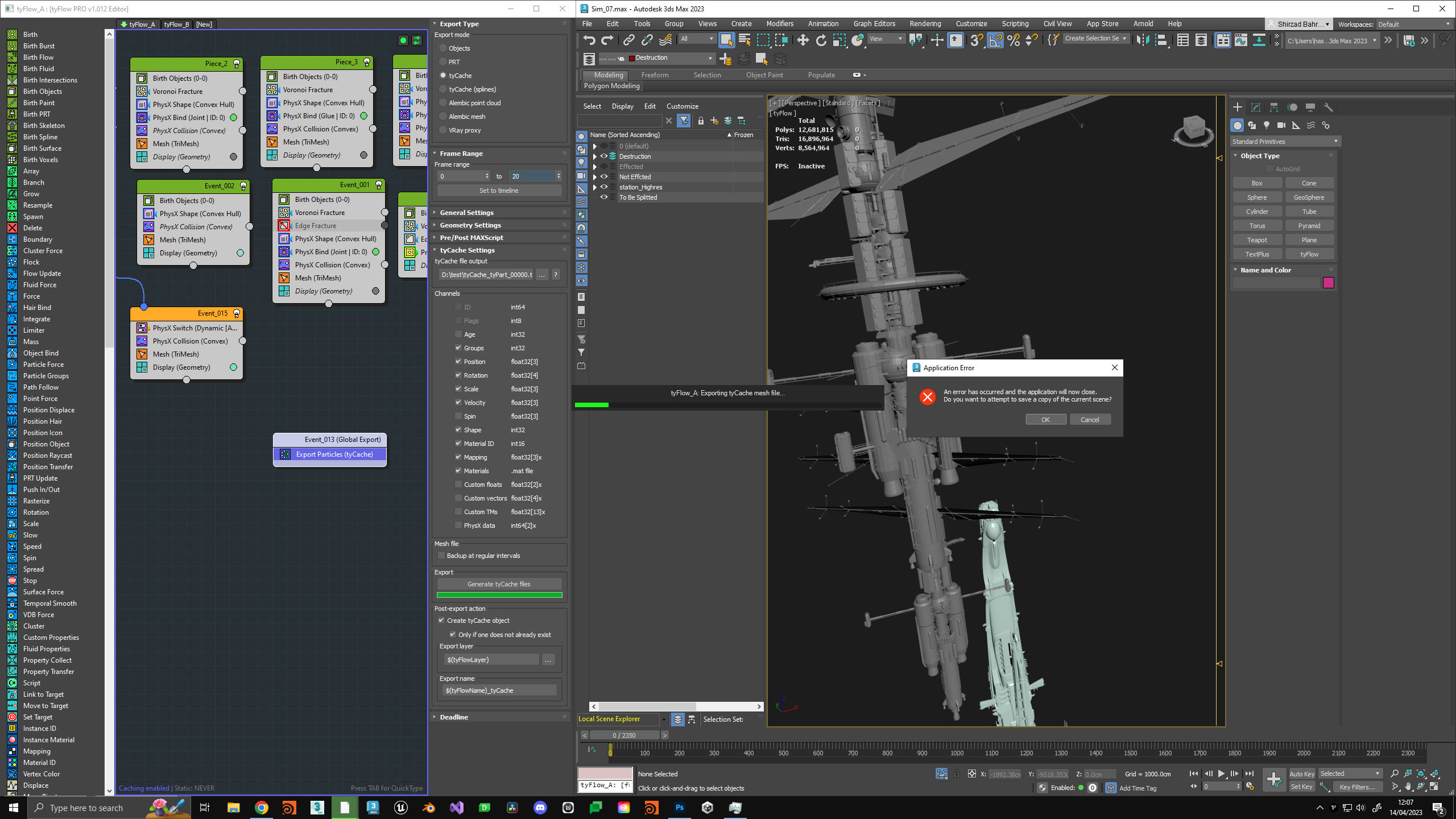Click Generate tyCache files button
The image size is (1456, 819).
pos(499,584)
